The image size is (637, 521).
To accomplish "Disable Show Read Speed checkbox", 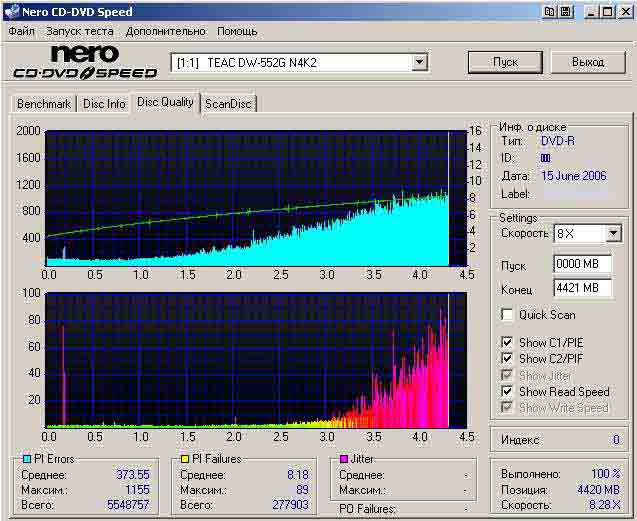I will tap(507, 392).
